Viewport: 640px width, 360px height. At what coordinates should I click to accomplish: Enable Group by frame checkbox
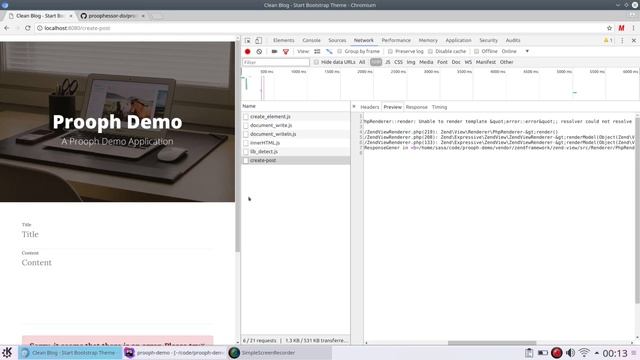tap(340, 51)
